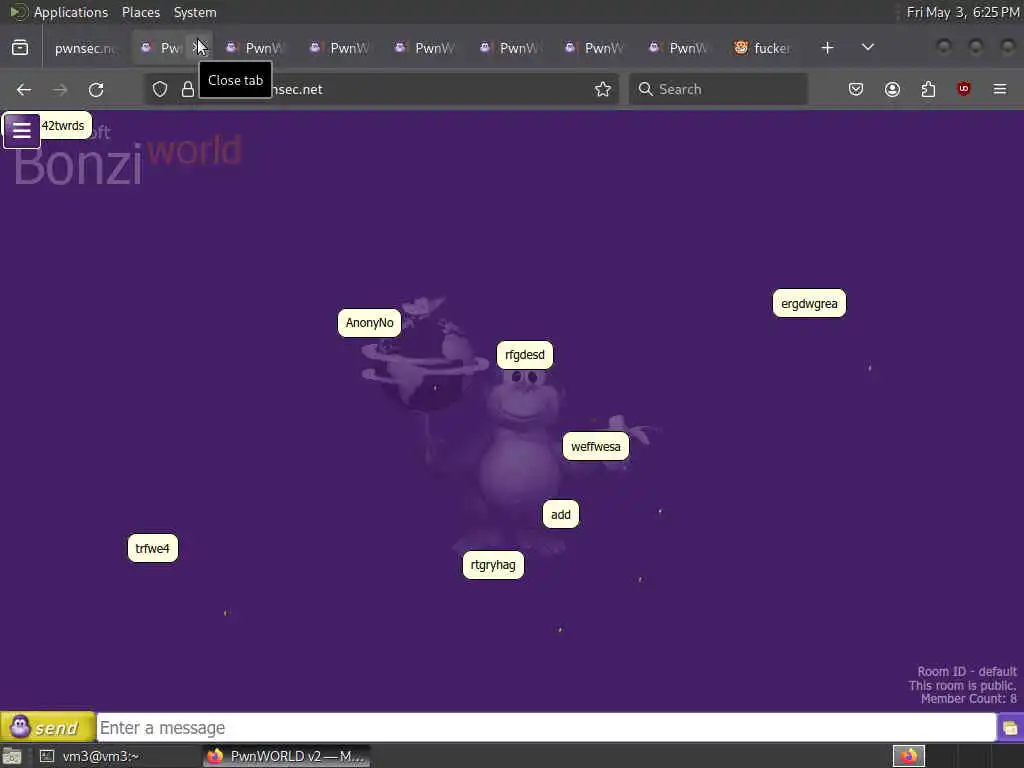The height and width of the screenshot is (768, 1024).
Task: Reload the current page
Action: pos(96,89)
